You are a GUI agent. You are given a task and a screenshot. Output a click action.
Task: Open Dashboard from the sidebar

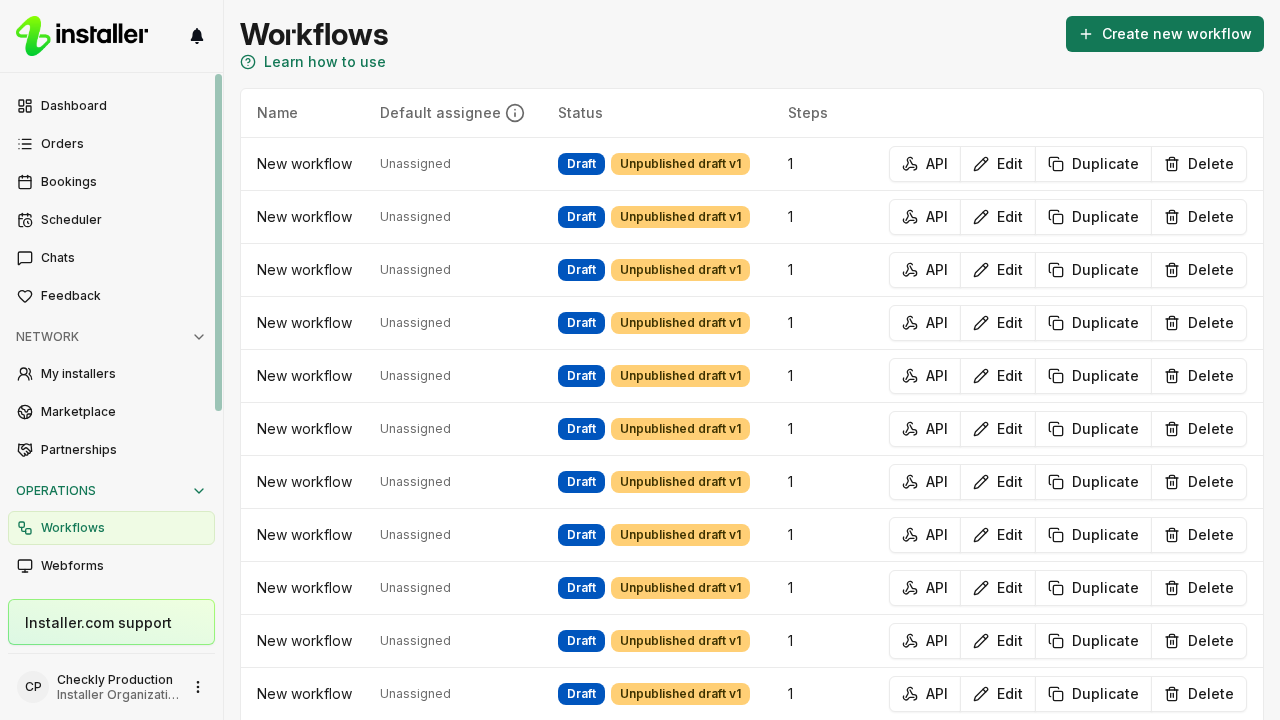pos(111,106)
